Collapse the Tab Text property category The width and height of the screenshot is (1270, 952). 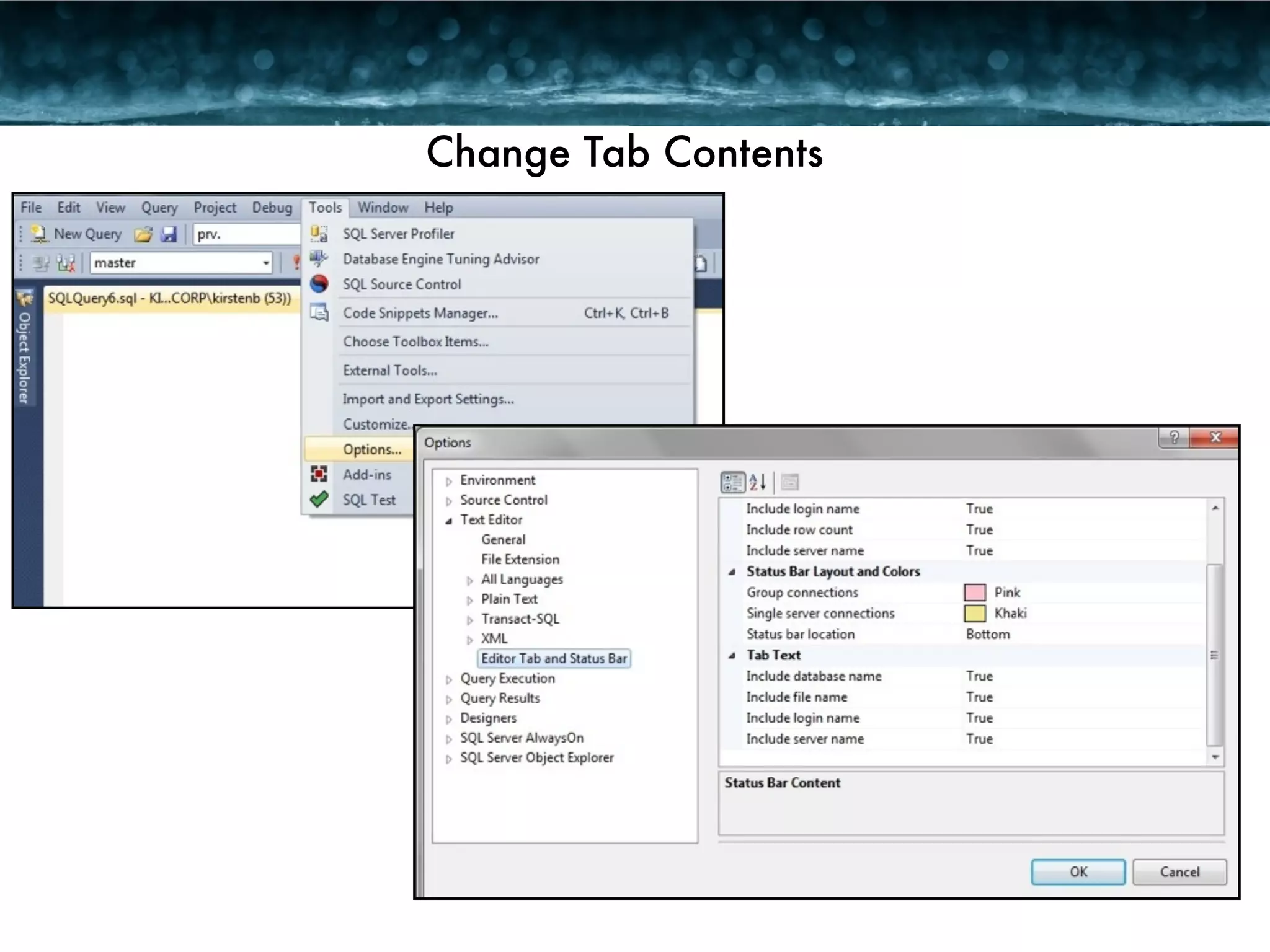(732, 656)
